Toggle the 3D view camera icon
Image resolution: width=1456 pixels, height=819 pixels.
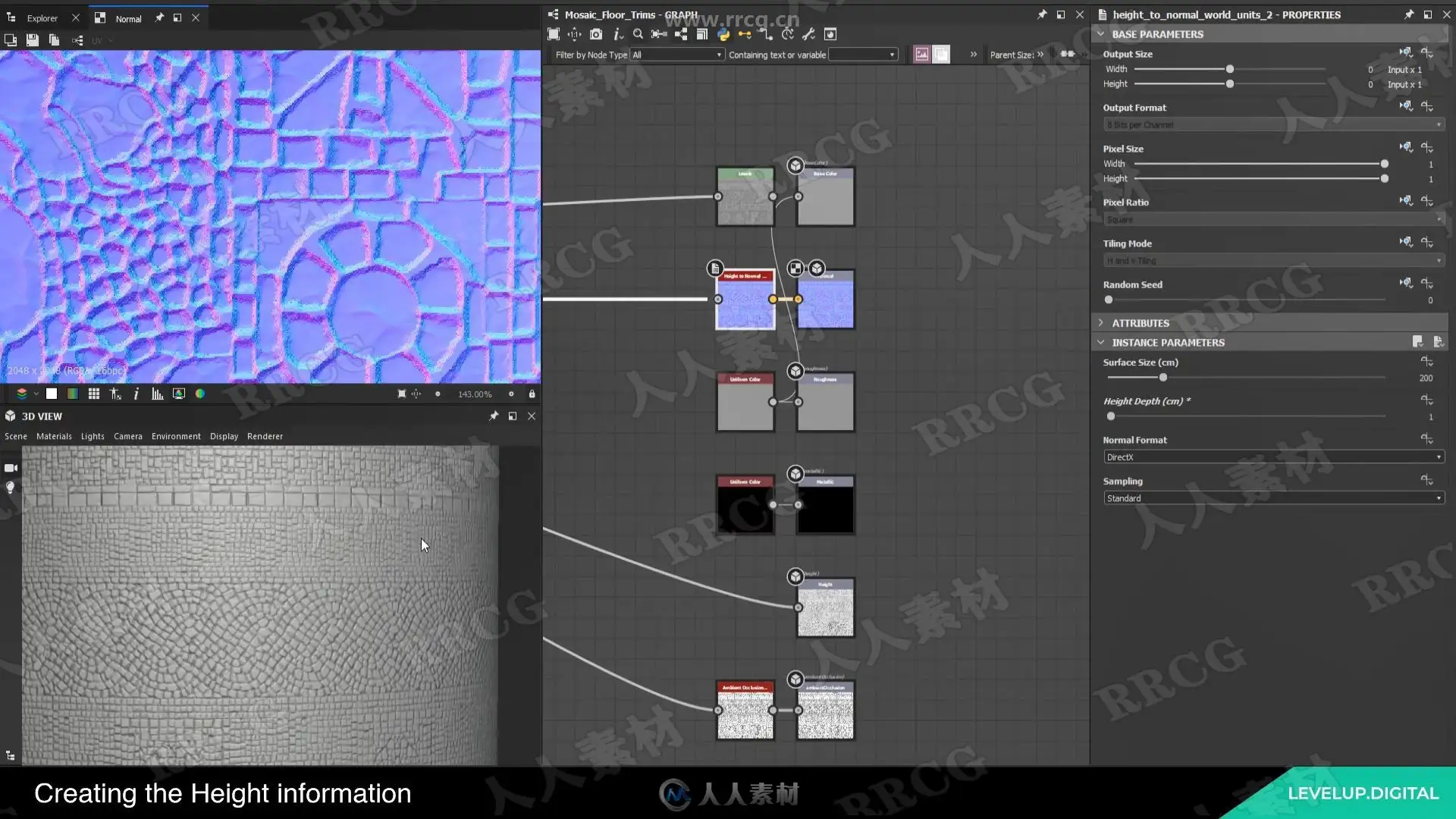11,468
